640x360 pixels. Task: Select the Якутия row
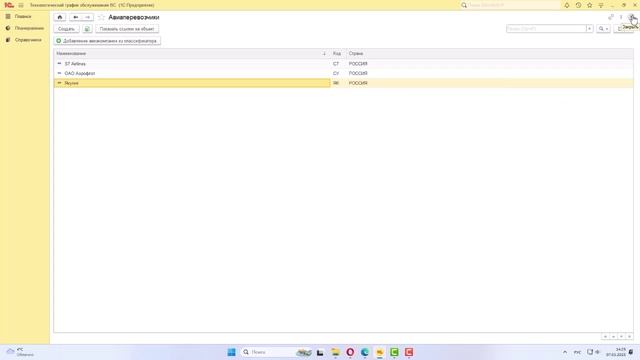coord(343,83)
